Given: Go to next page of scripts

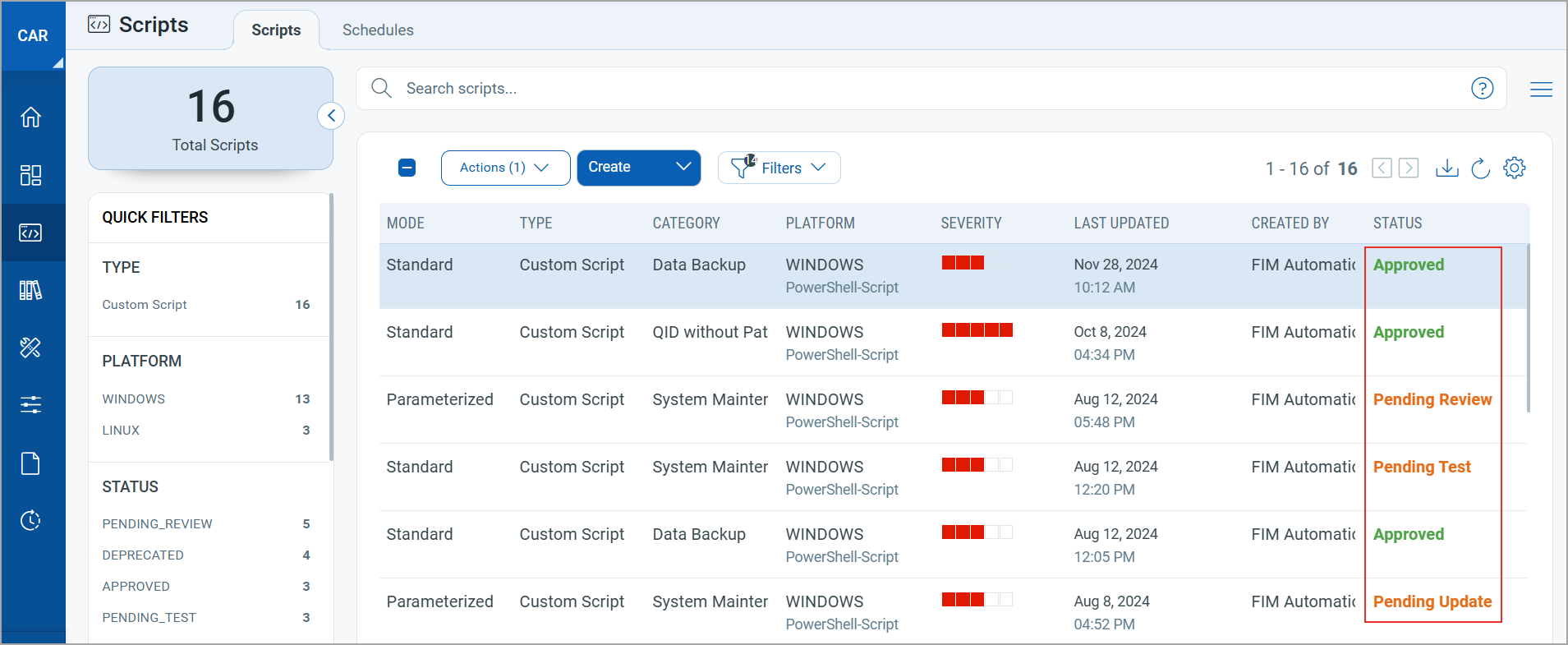Looking at the screenshot, I should 1409,168.
